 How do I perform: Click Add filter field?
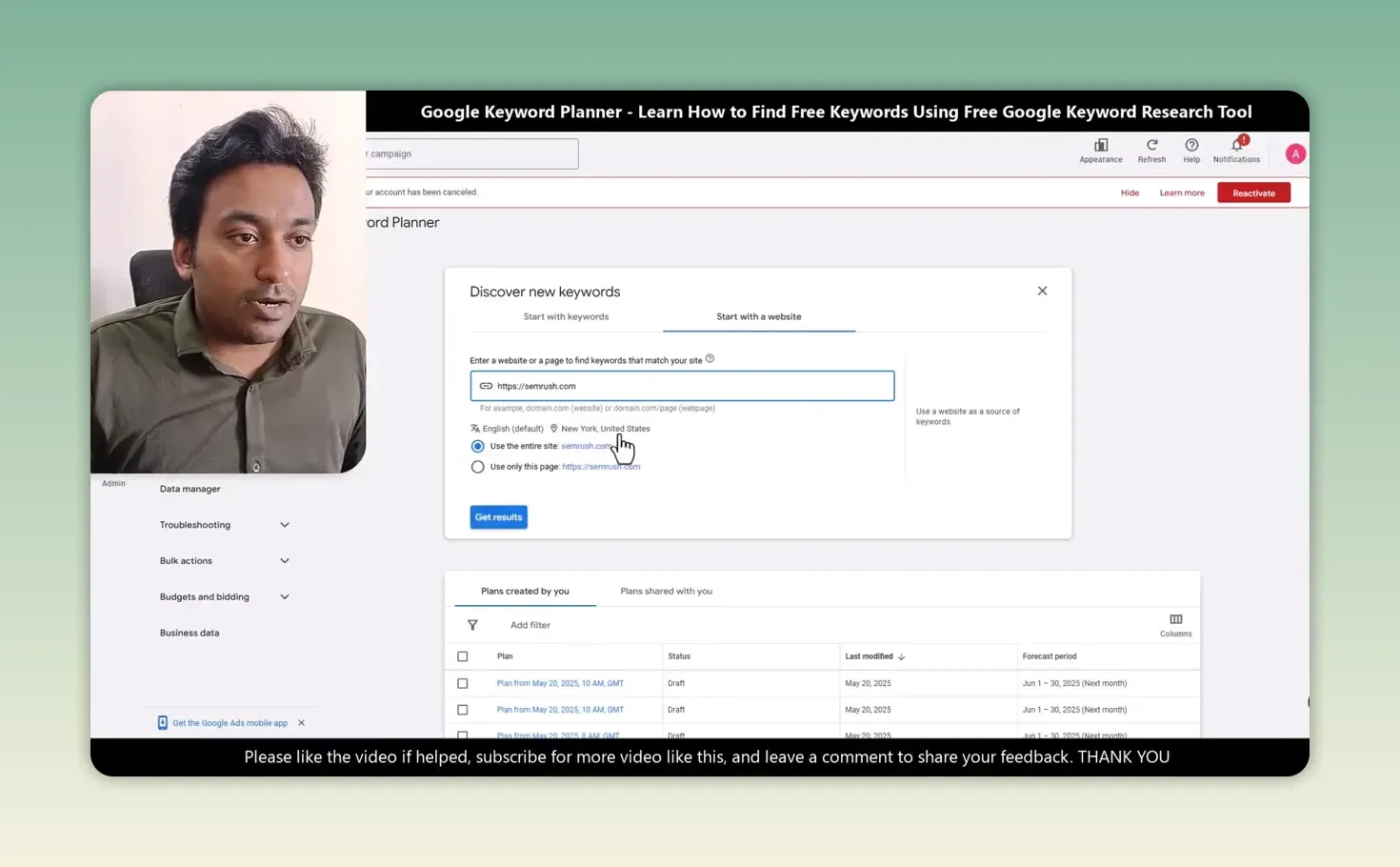[530, 625]
